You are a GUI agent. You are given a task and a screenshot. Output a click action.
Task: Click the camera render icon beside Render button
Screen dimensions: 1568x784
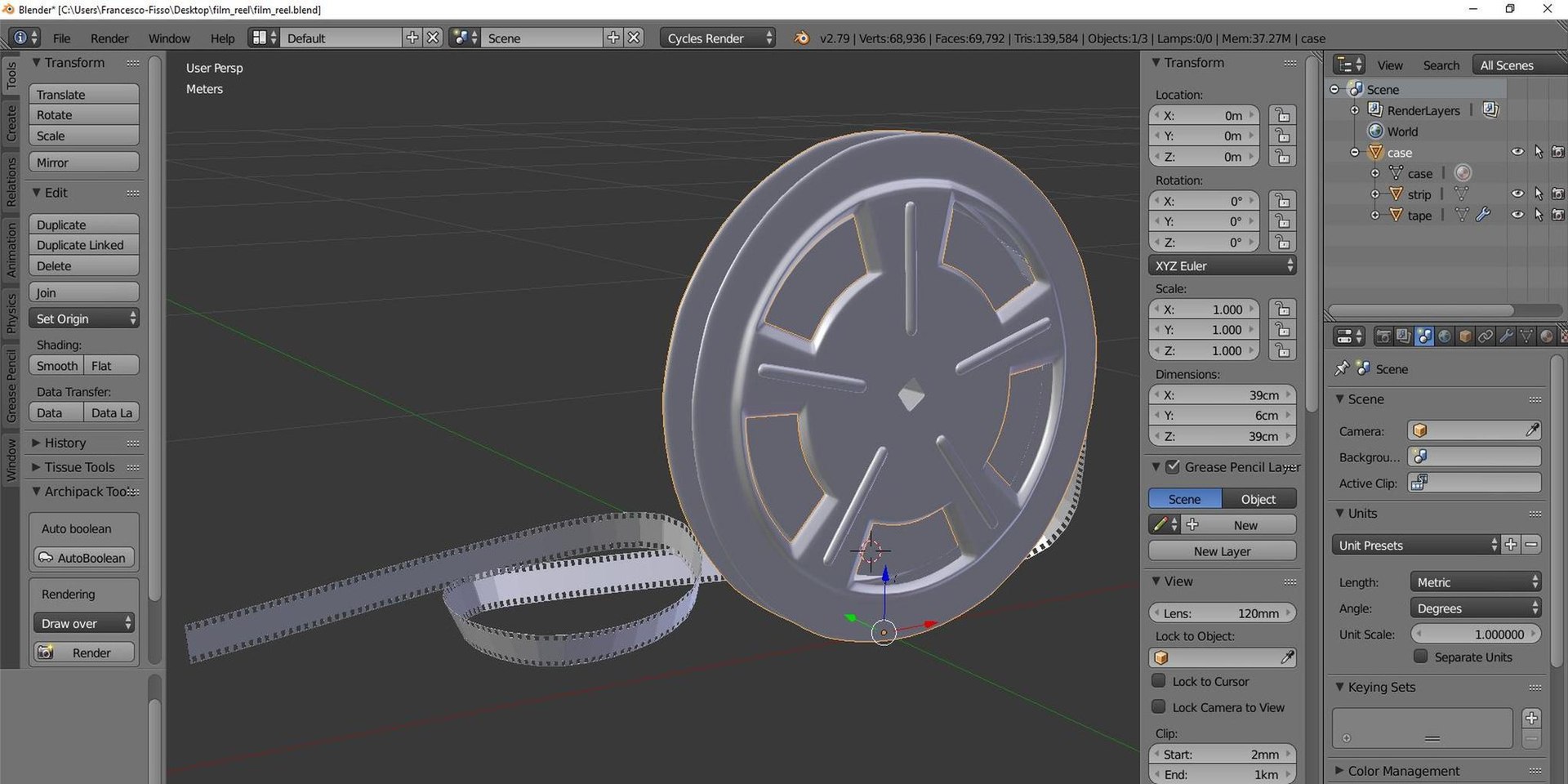click(x=46, y=653)
